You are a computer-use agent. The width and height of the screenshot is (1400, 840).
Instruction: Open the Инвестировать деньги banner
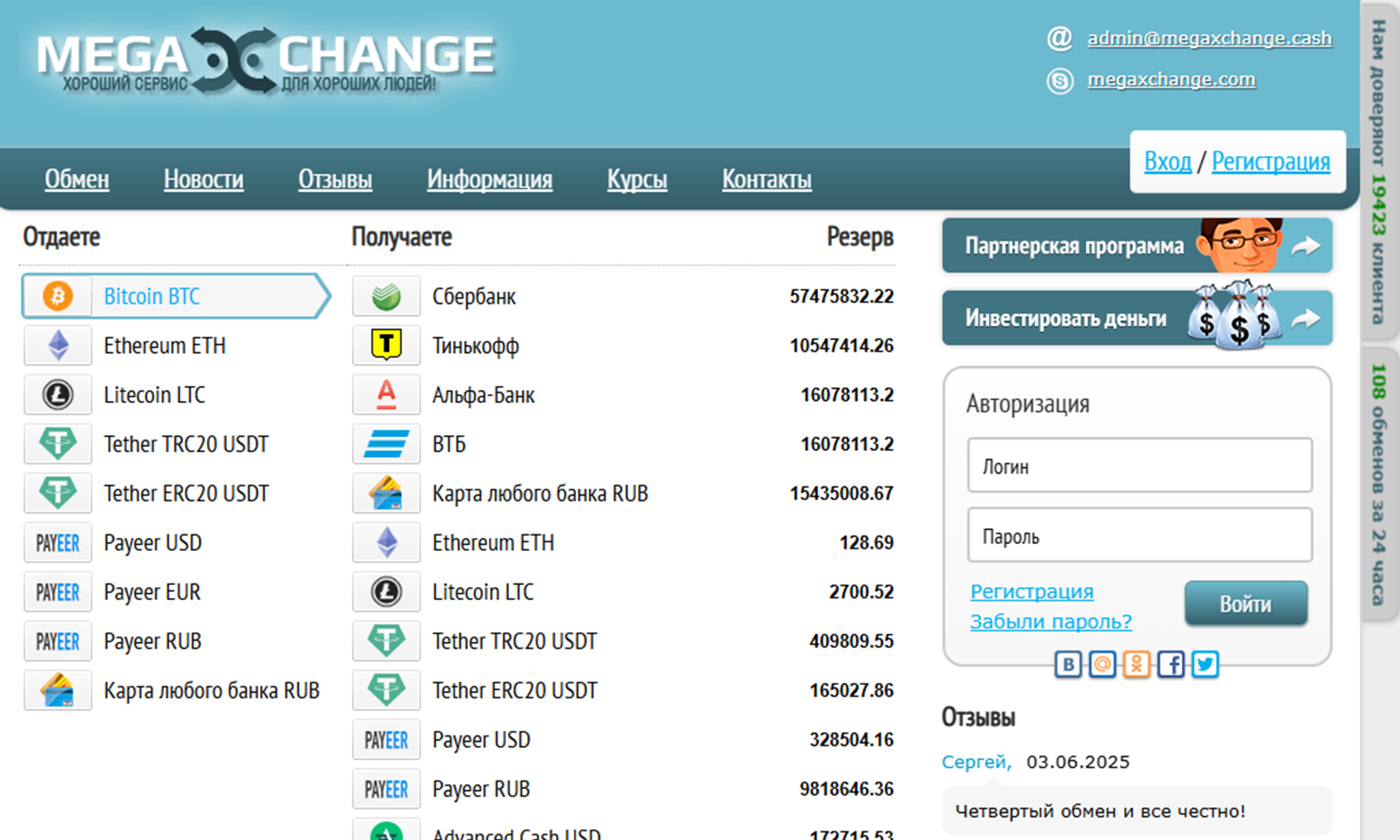click(1137, 318)
